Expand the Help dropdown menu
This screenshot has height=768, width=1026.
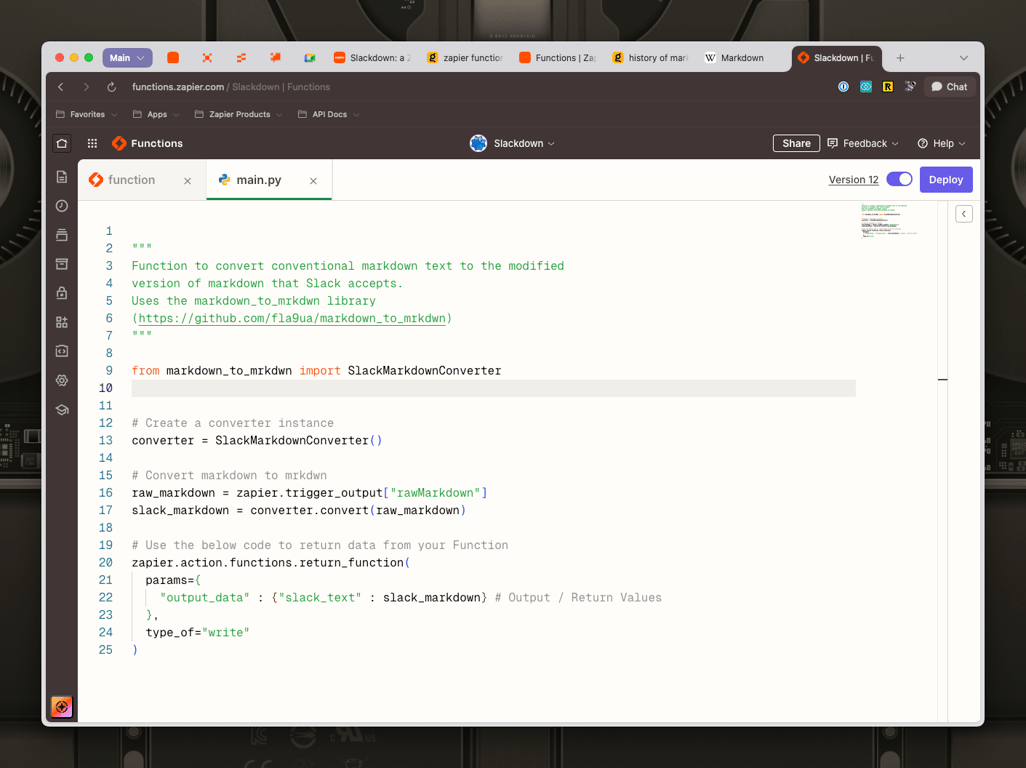click(941, 143)
